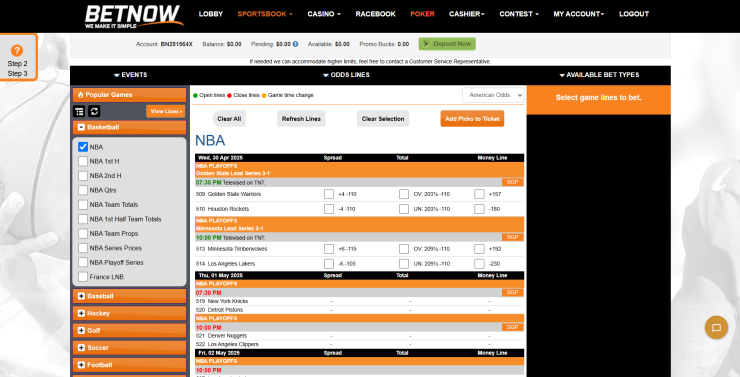Click the NBA heading above the odds
This screenshot has height=377, width=740.
(x=210, y=141)
